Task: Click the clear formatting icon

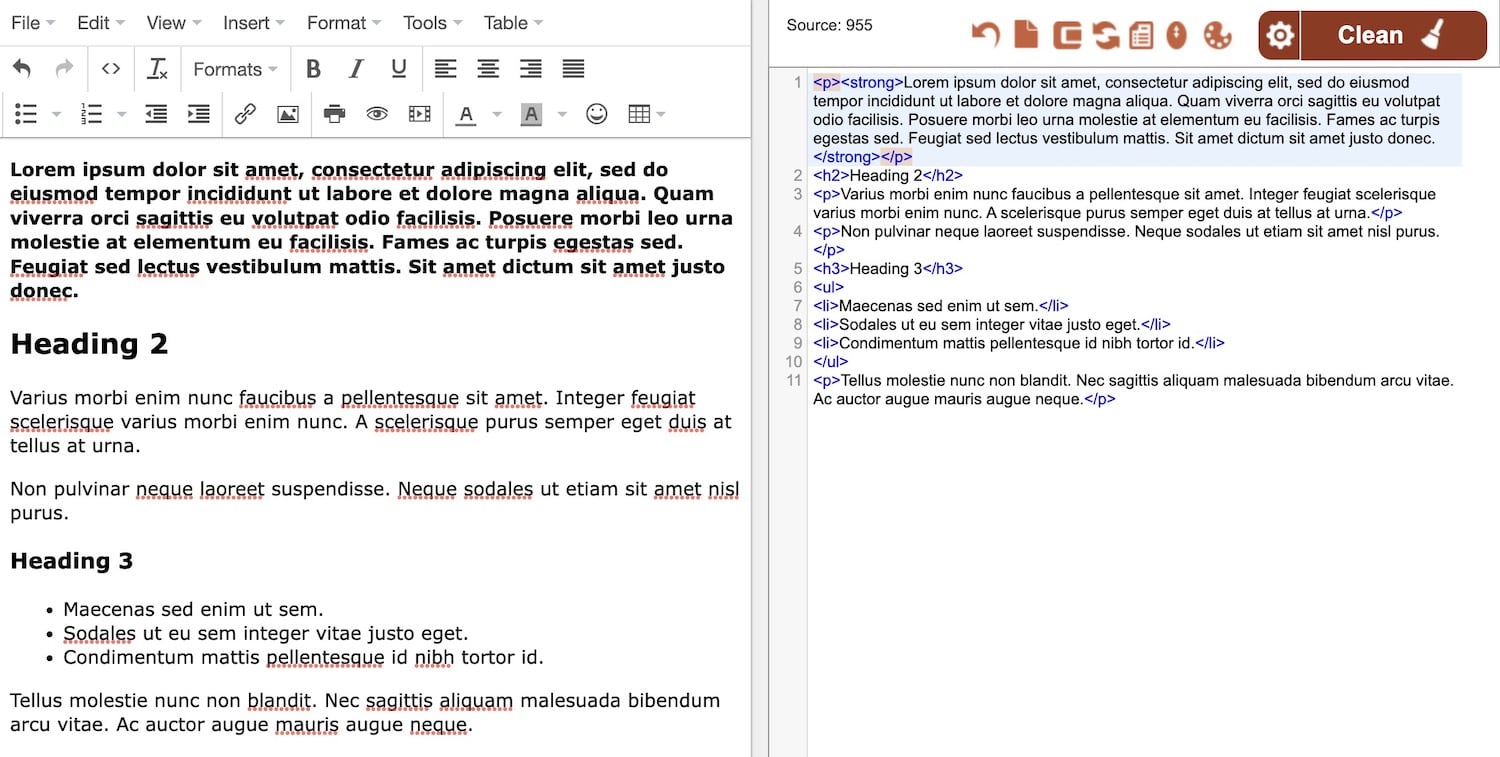Action: [x=158, y=69]
